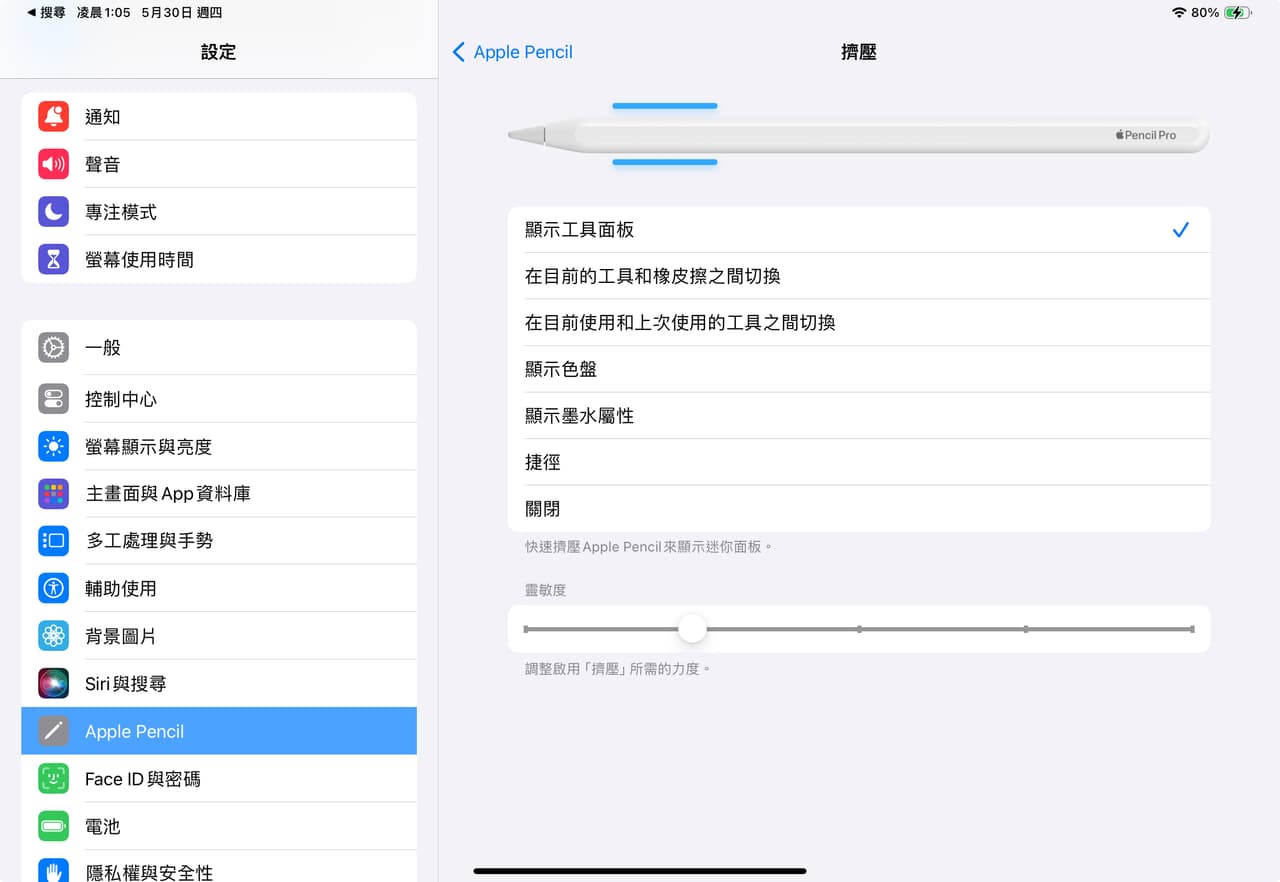The image size is (1280, 882).
Task: Tap the Wi-Fi icon in the status bar
Action: point(1156,13)
